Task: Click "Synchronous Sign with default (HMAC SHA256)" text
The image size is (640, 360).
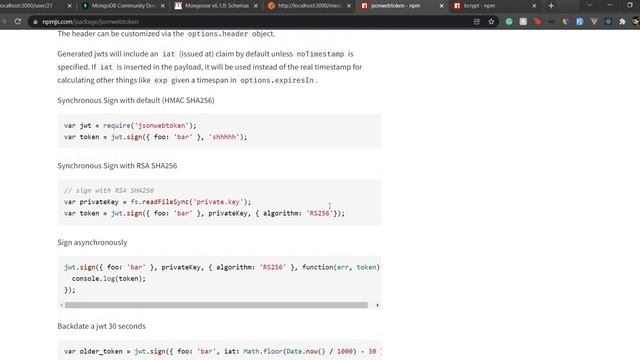Action: [136, 100]
